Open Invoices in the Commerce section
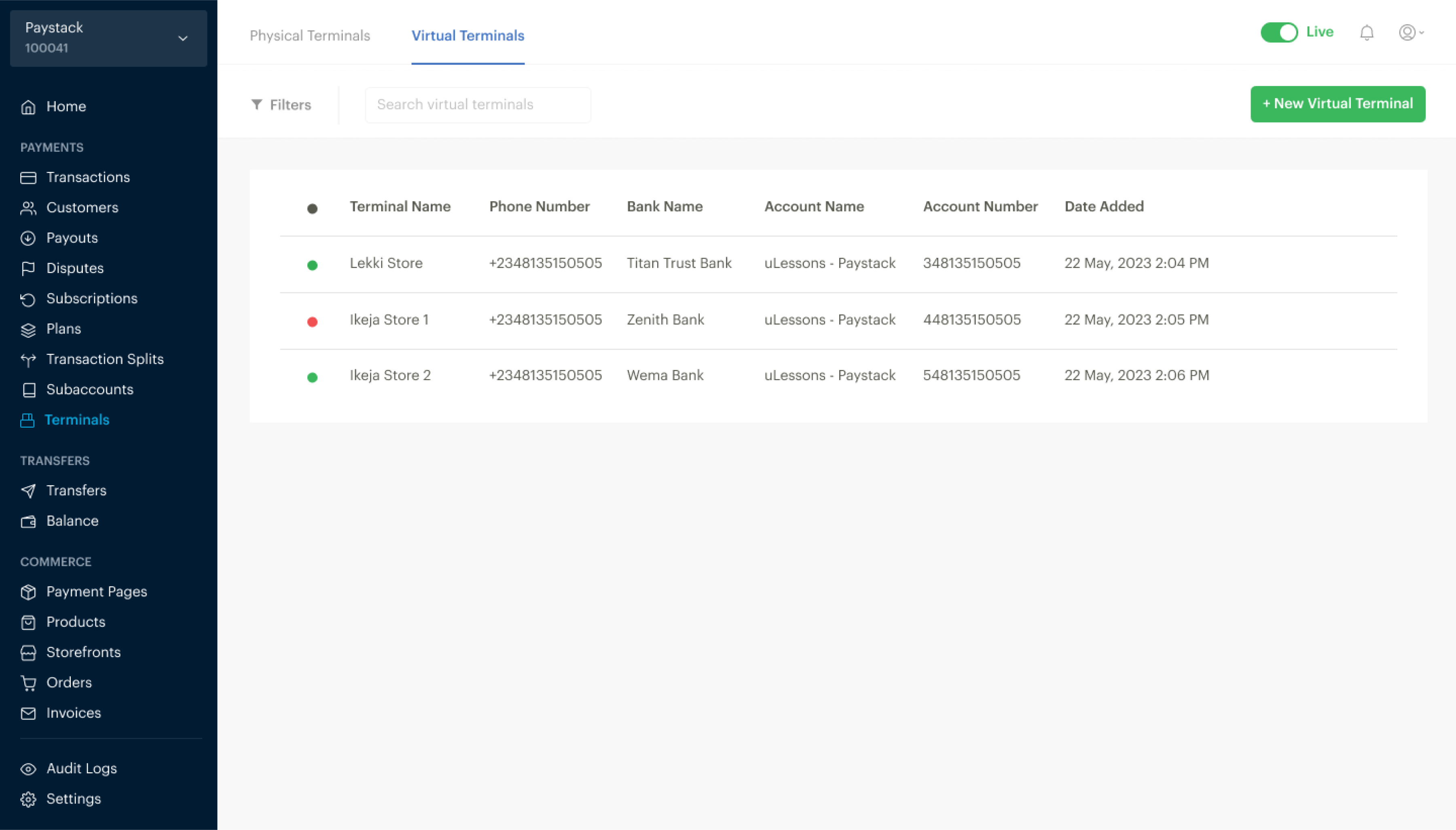 point(74,713)
